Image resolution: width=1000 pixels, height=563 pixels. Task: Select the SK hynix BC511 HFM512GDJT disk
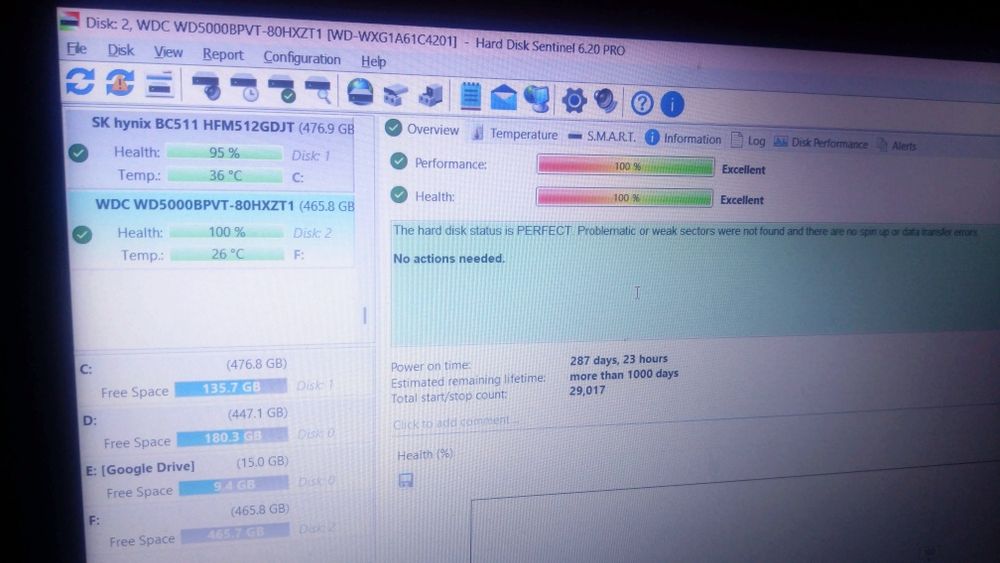pyautogui.click(x=210, y=152)
